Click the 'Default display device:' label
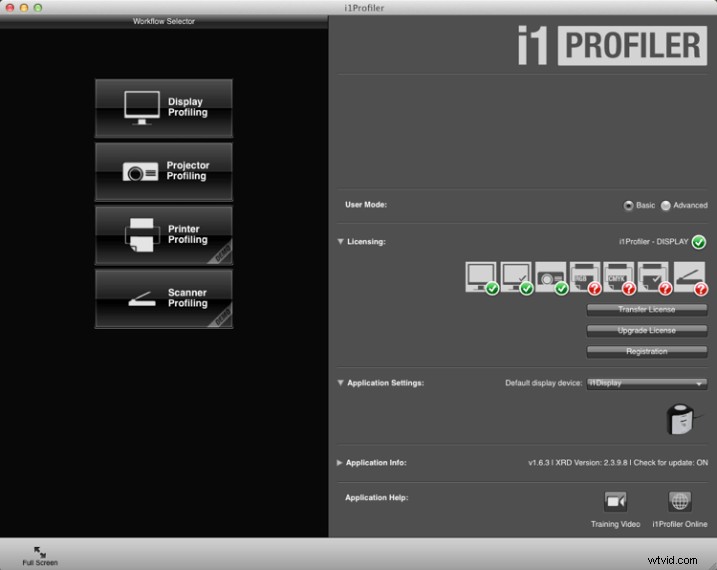 (x=543, y=383)
